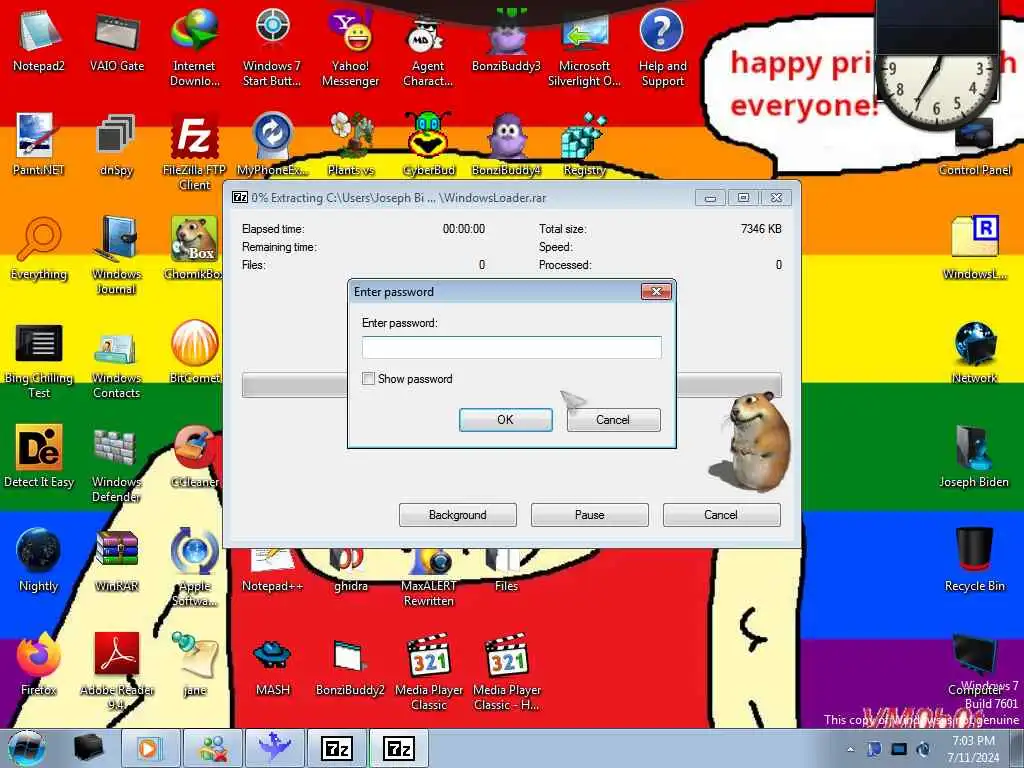Screen dimensions: 1024x768
Task: Launch Notepad++ icon
Action: click(x=272, y=571)
